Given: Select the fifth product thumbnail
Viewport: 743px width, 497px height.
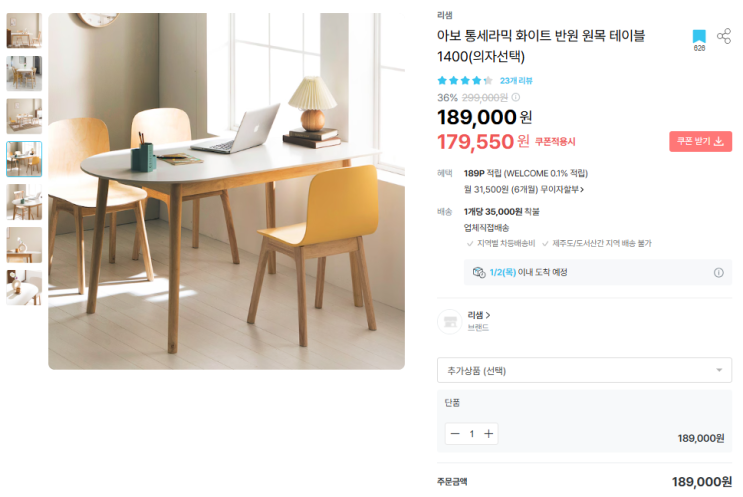Looking at the screenshot, I should pyautogui.click(x=24, y=202).
